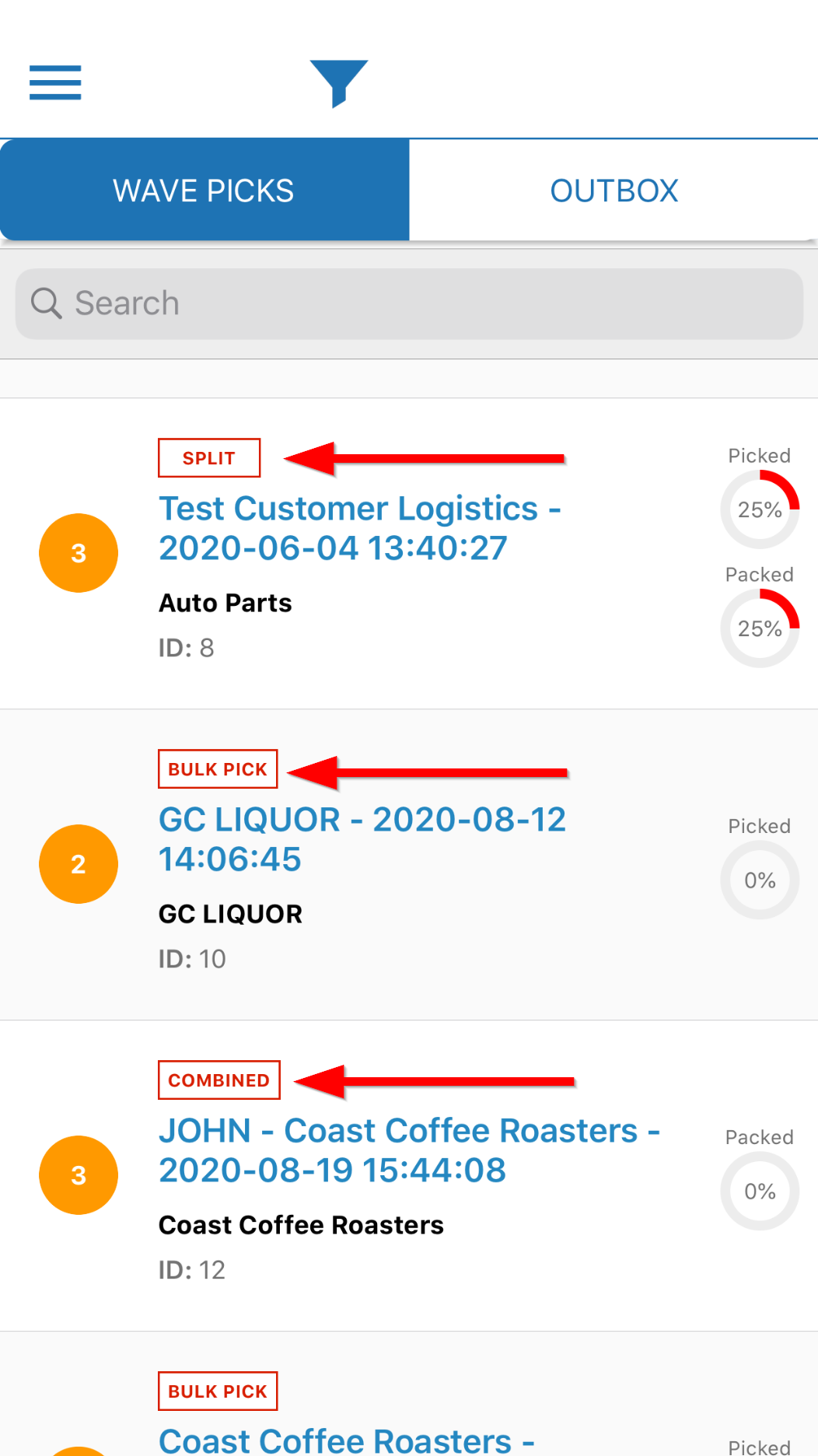This screenshot has height=1456, width=818.
Task: Click BULK PICK tag on GC LIQUOR
Action: point(218,769)
